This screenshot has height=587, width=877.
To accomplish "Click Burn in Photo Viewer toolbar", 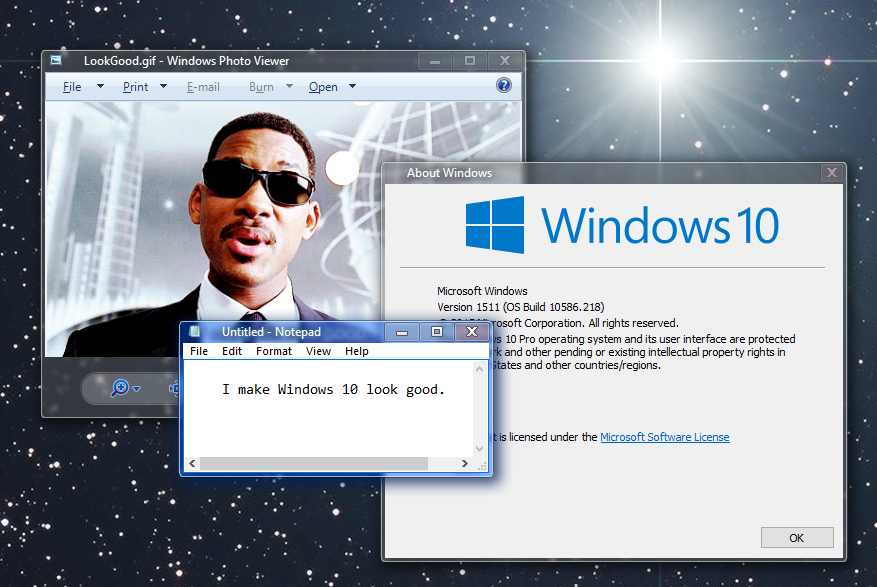I will tap(261, 87).
